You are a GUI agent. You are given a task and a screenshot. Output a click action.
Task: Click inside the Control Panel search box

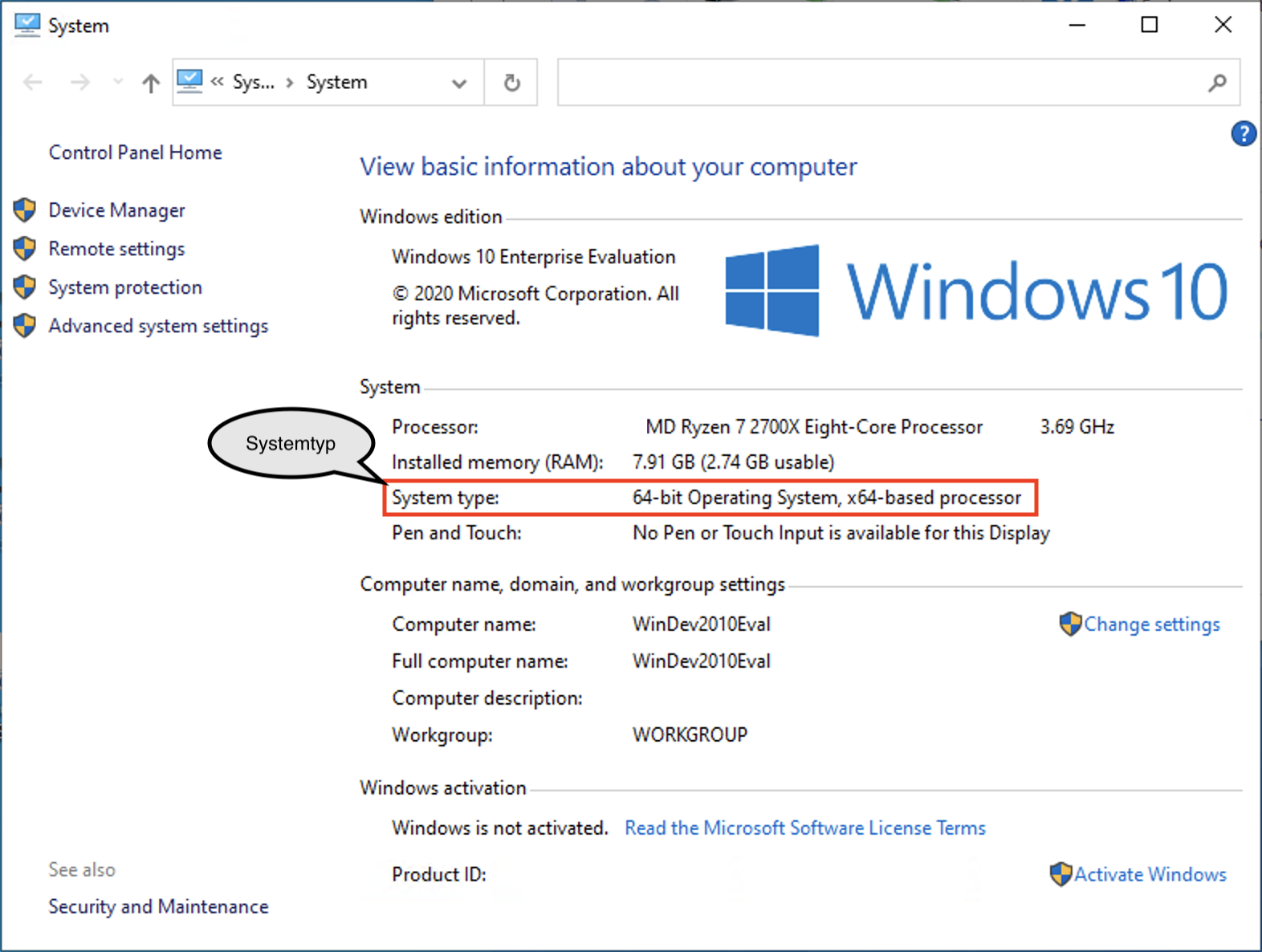click(x=879, y=82)
